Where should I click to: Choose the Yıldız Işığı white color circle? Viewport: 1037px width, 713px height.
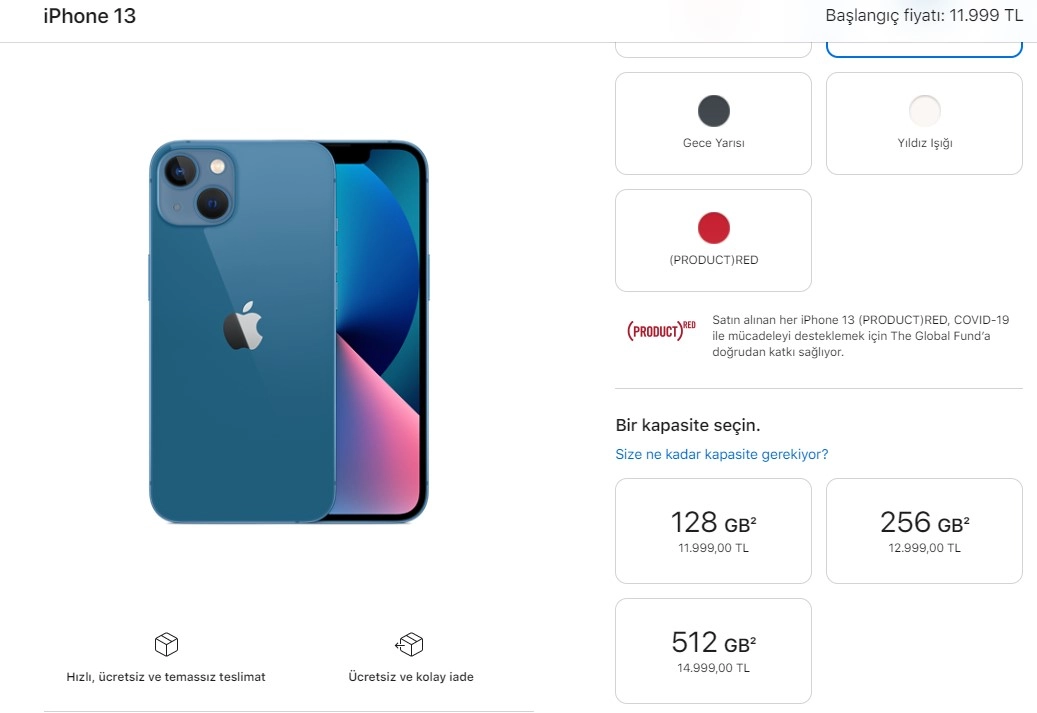coord(925,111)
